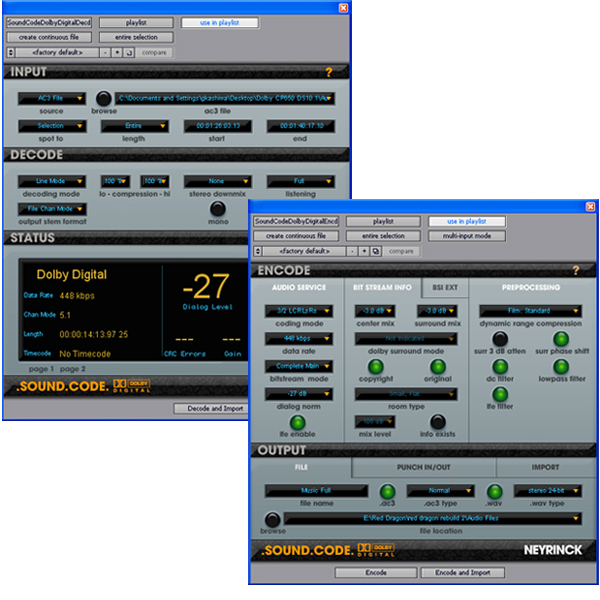
Task: Click create continuous file in decoder
Action: pos(49,37)
